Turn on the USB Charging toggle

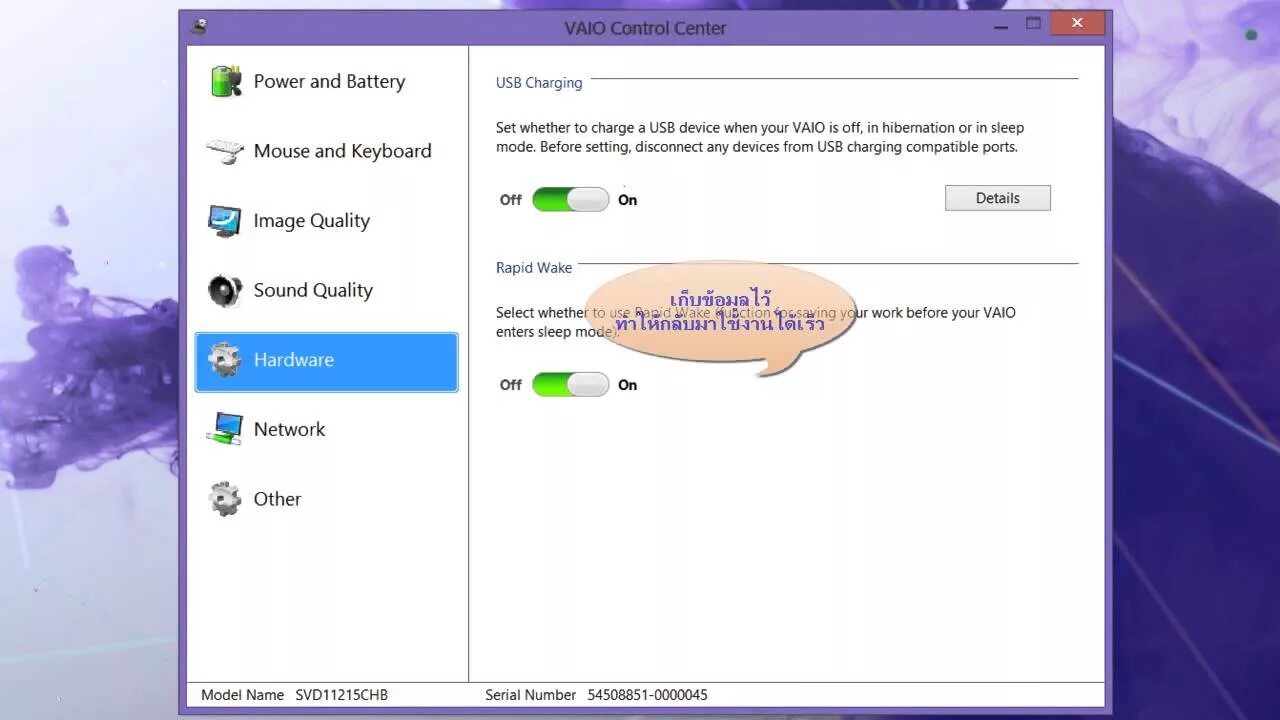coord(595,199)
